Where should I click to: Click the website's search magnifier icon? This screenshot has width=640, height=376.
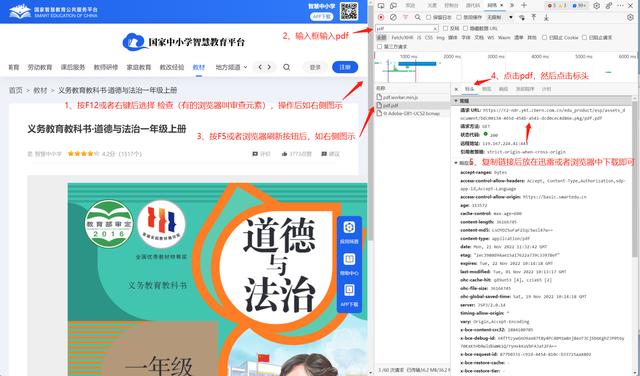(x=287, y=67)
